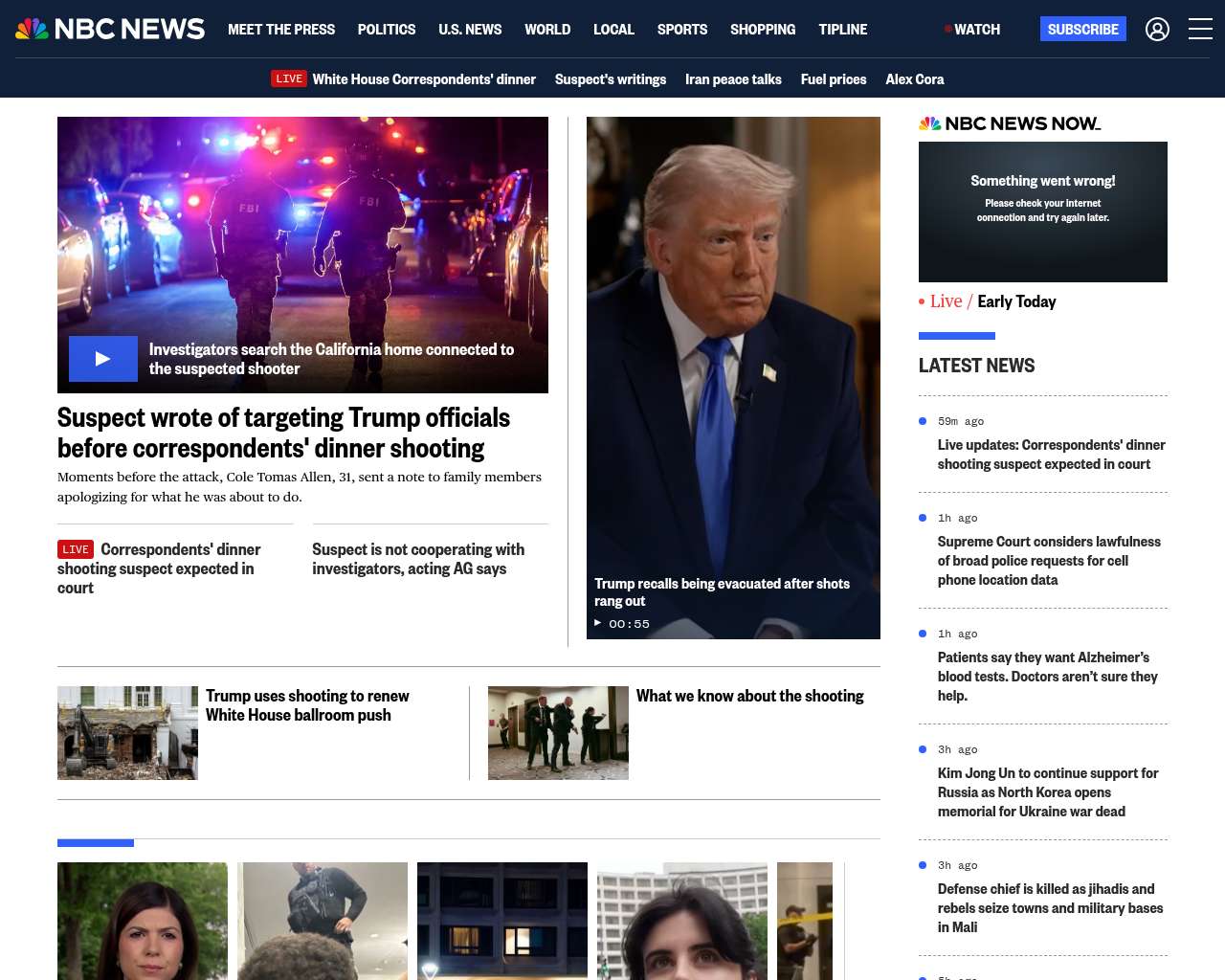
Task: Open White House ballroom demolition thumbnail
Action: click(127, 733)
